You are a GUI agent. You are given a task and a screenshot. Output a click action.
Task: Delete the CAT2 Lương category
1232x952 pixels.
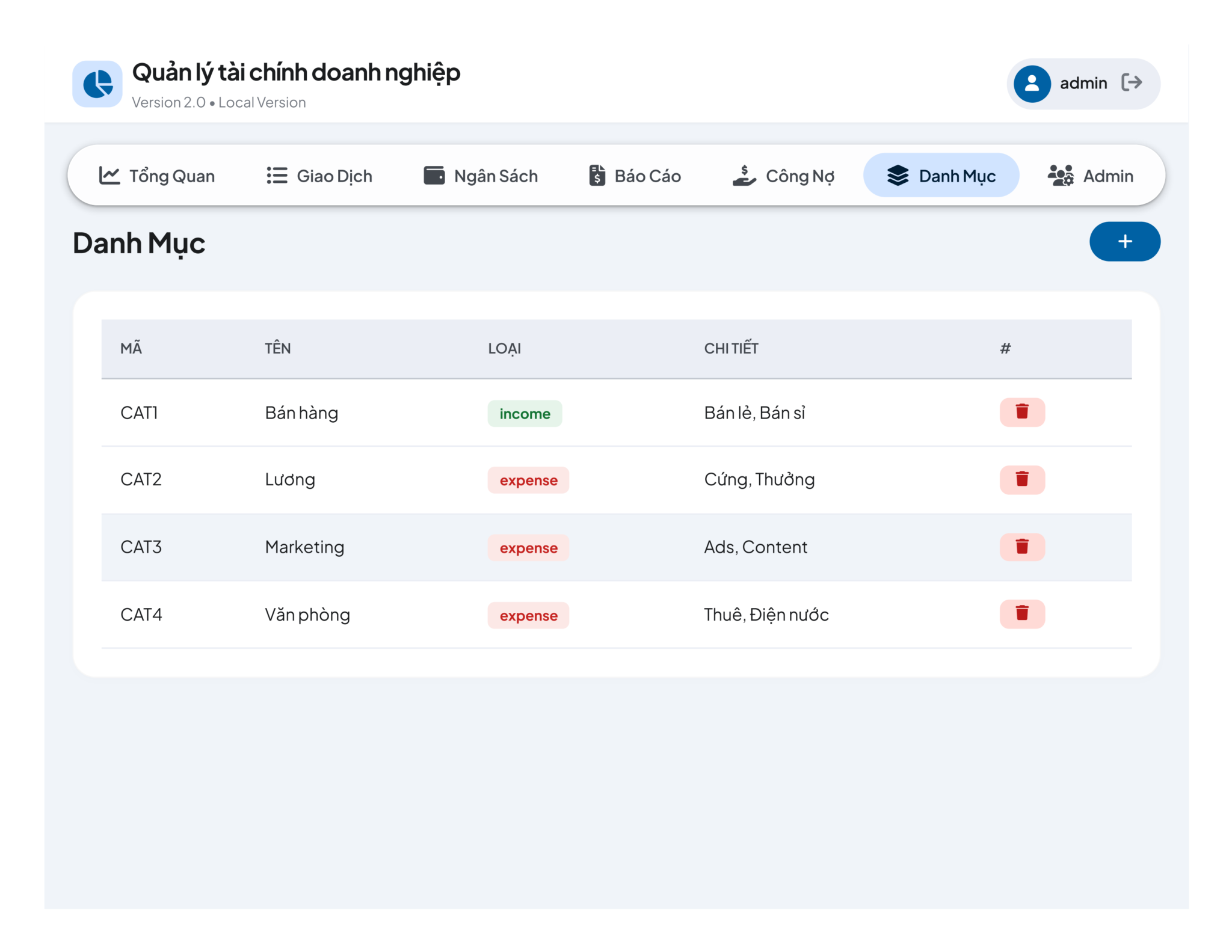pos(1022,480)
